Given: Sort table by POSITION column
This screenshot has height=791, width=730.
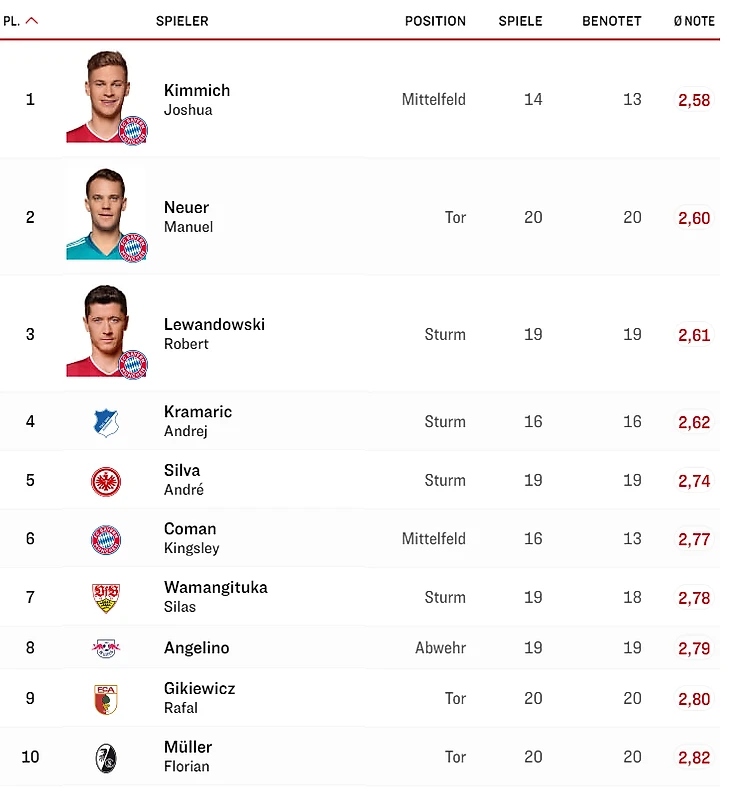Looking at the screenshot, I should click(x=435, y=21).
